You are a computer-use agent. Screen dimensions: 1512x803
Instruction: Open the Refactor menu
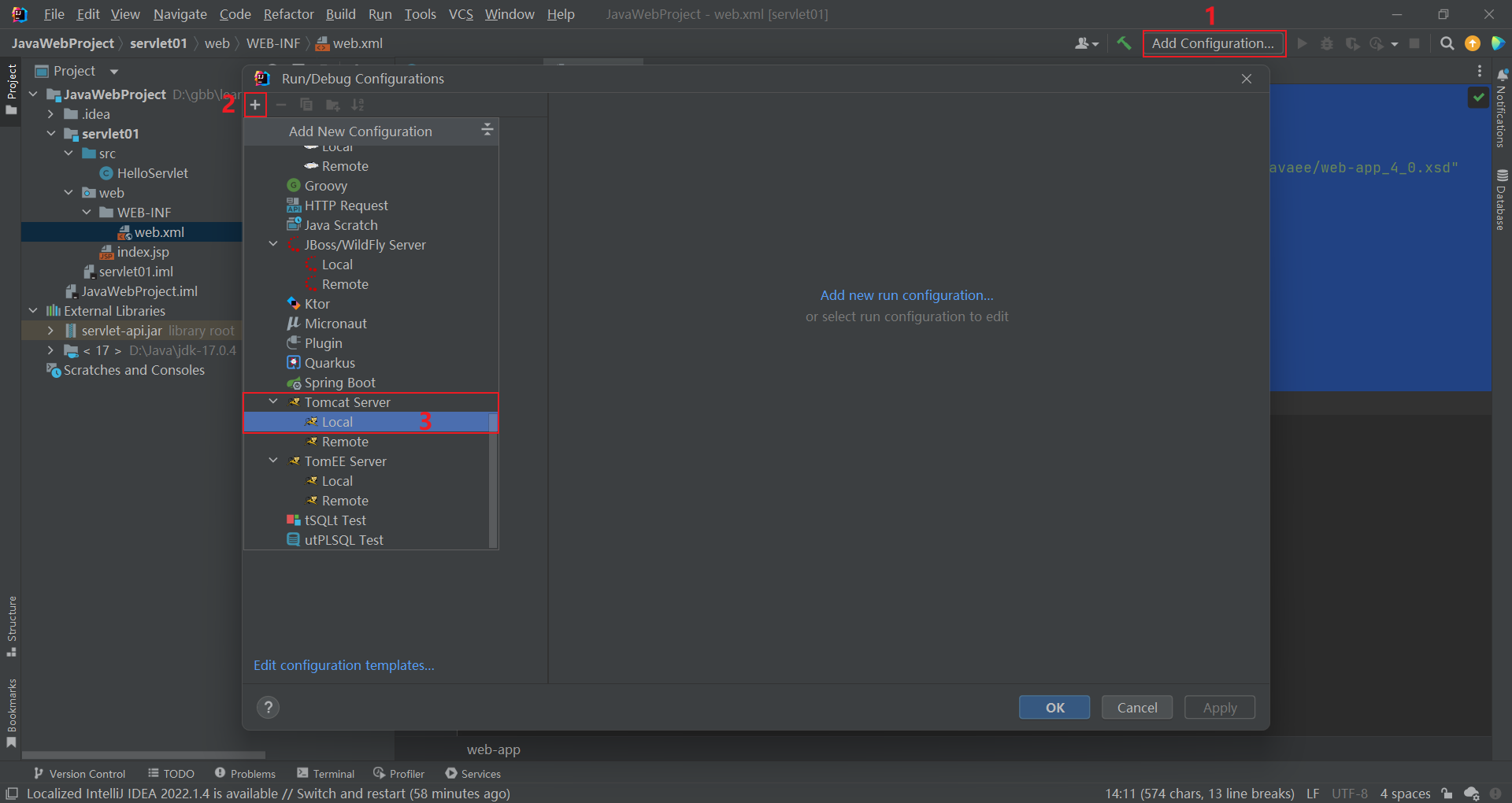pyautogui.click(x=289, y=14)
